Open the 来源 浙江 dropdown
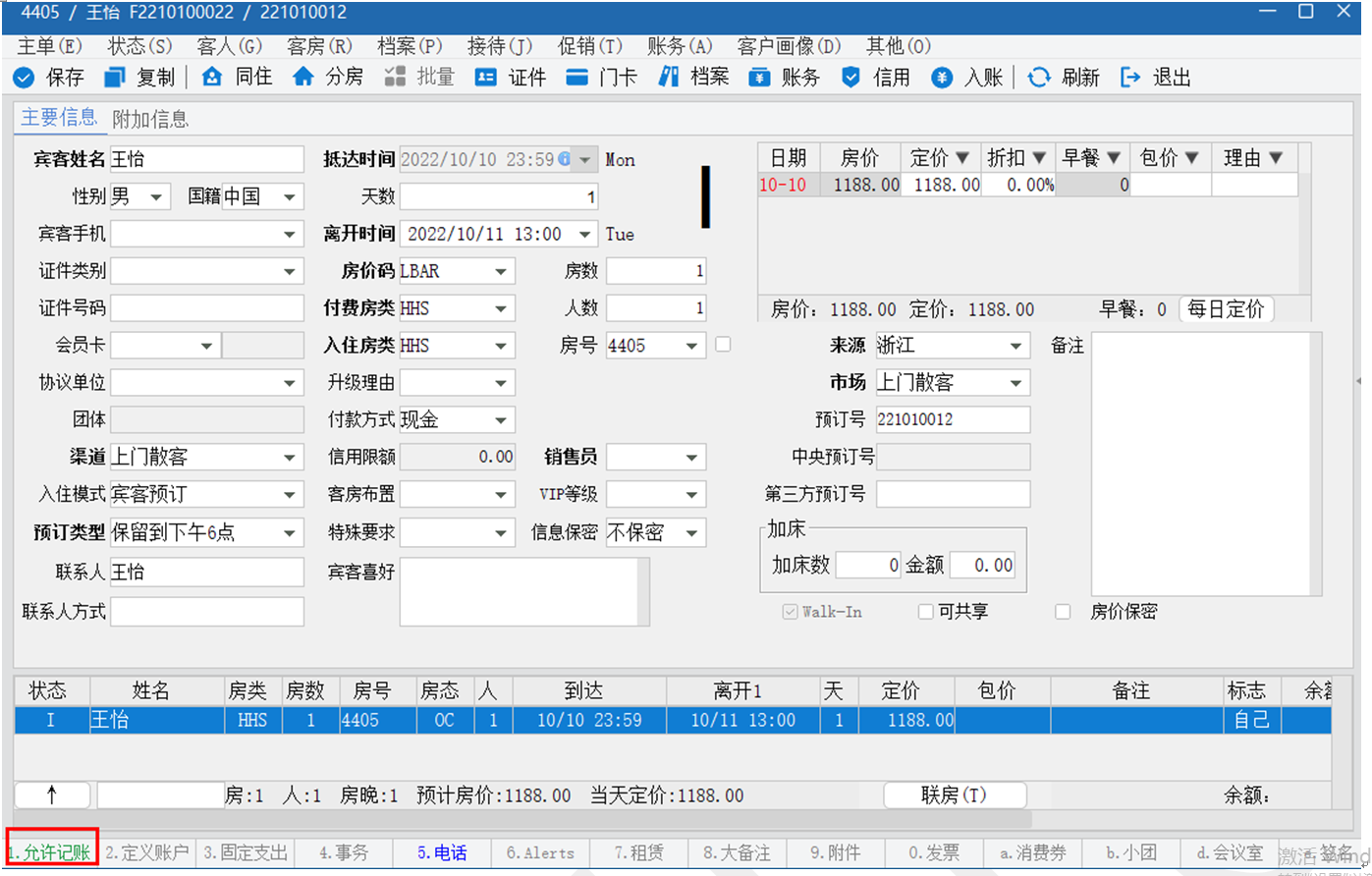This screenshot has width=1372, height=876. coord(1016,346)
